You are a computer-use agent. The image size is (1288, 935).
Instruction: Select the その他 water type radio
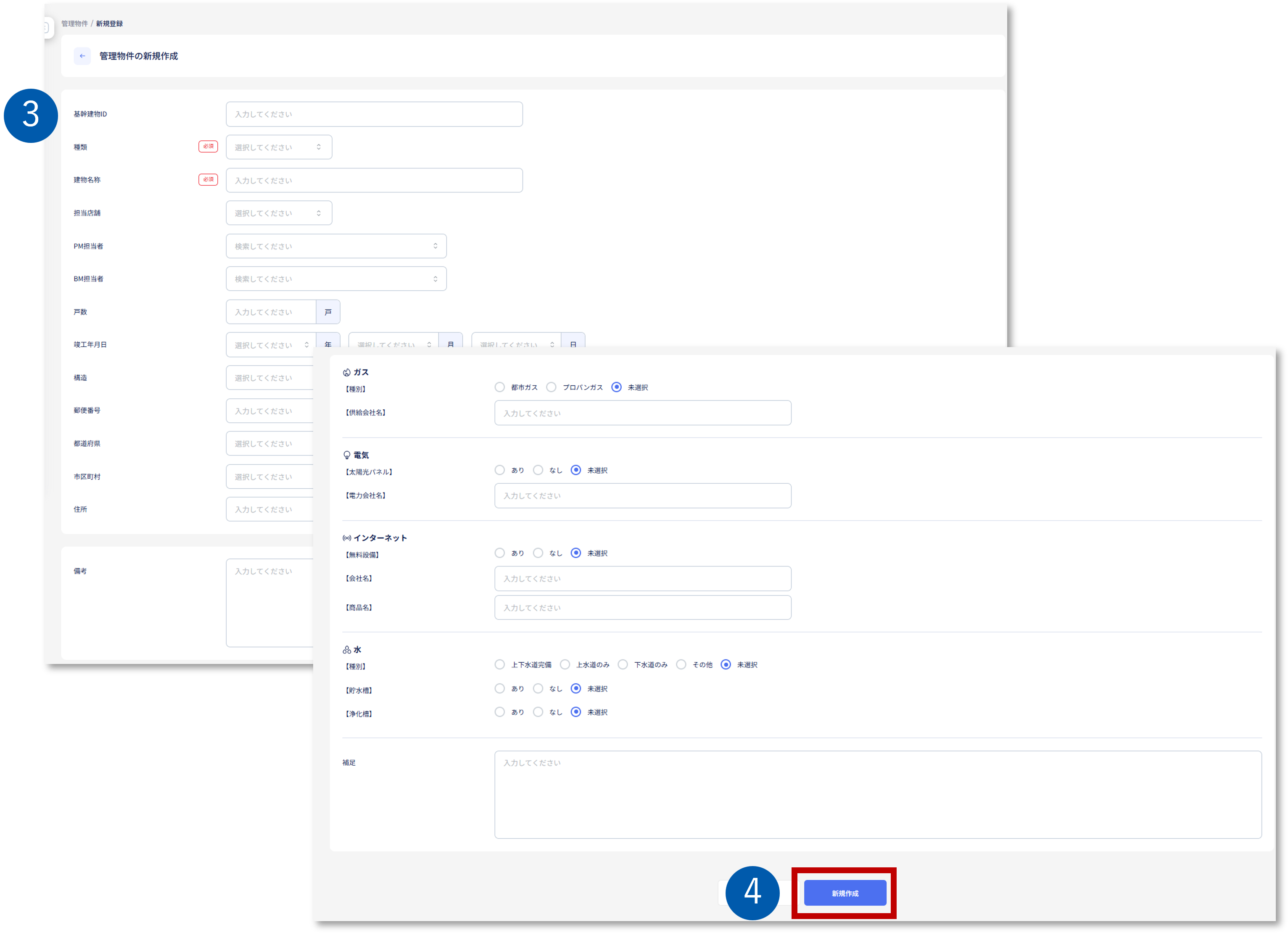(x=681, y=665)
